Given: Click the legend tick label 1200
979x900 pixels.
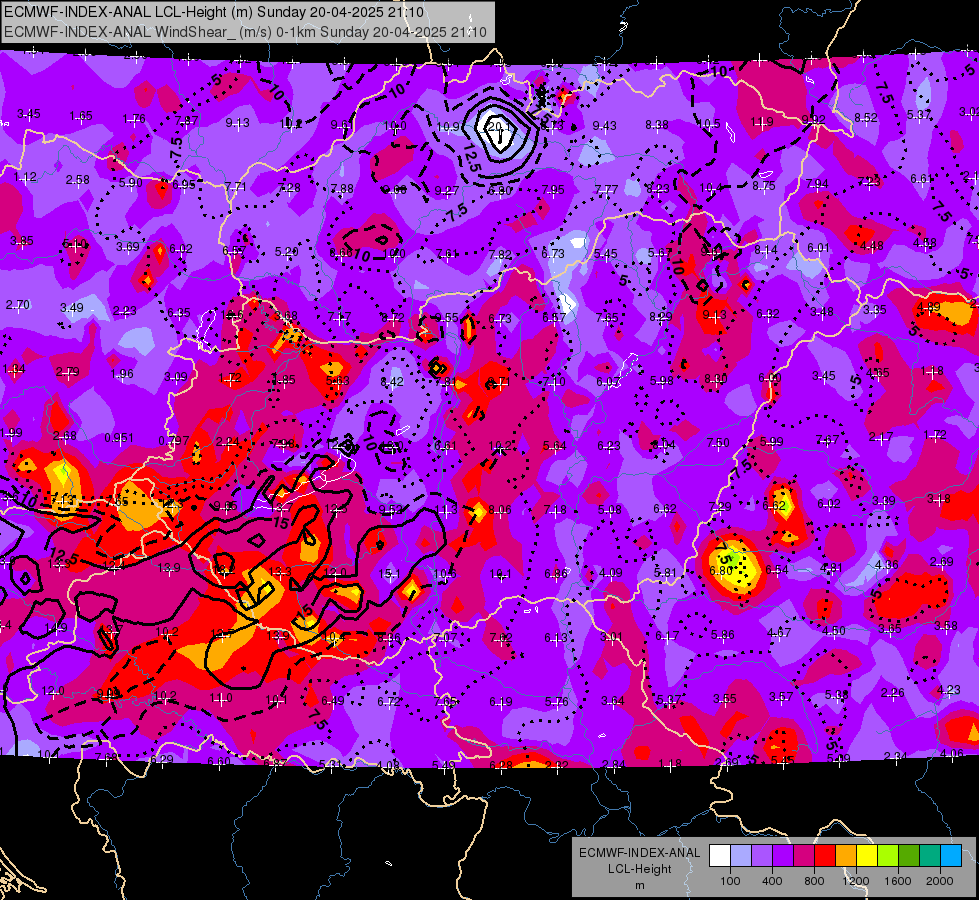Looking at the screenshot, I should point(856,881).
